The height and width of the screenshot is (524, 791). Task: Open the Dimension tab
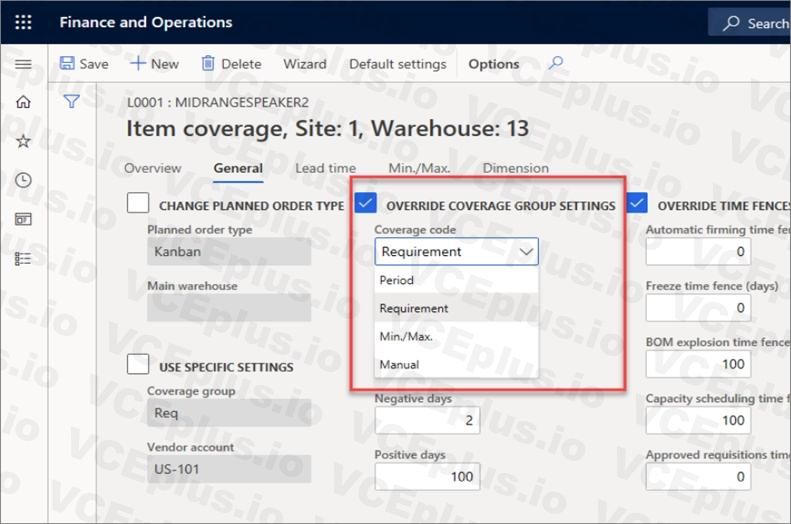tap(516, 168)
